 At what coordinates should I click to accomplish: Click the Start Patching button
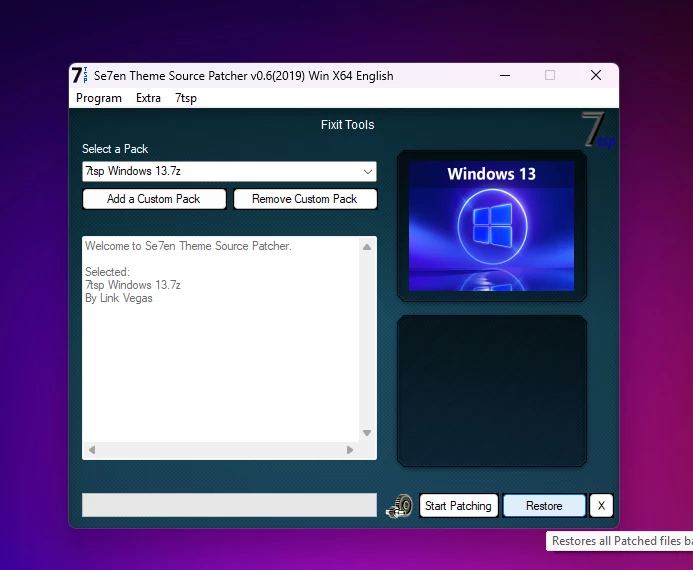pos(458,505)
